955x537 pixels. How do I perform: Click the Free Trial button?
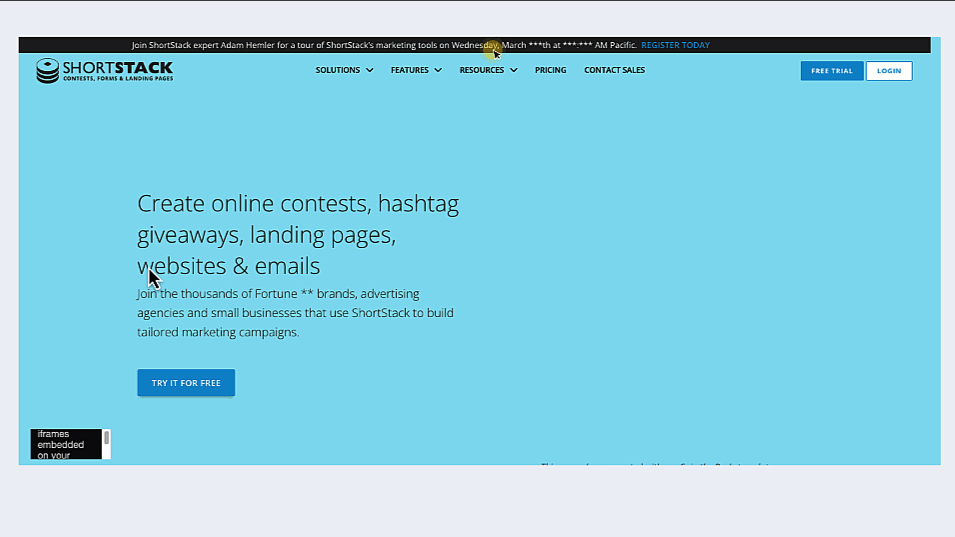(x=831, y=71)
